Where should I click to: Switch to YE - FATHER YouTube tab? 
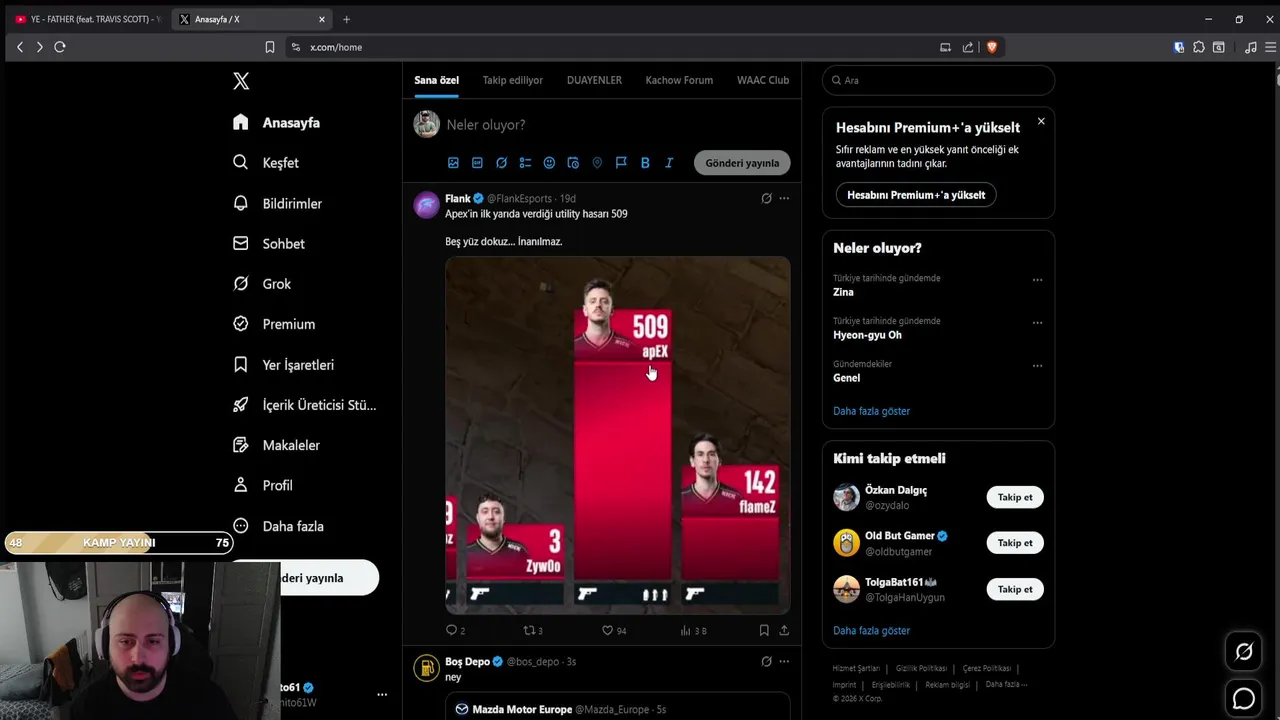click(x=87, y=19)
